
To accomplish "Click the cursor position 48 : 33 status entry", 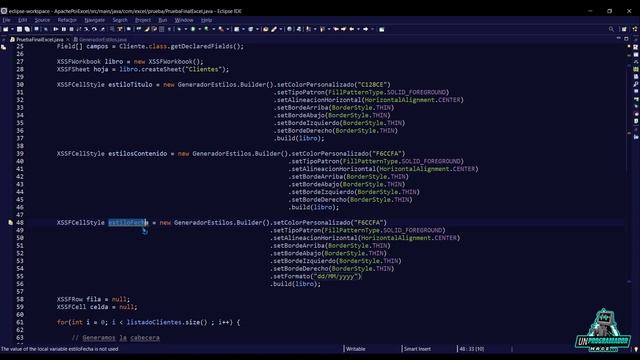I will (x=471, y=349).
